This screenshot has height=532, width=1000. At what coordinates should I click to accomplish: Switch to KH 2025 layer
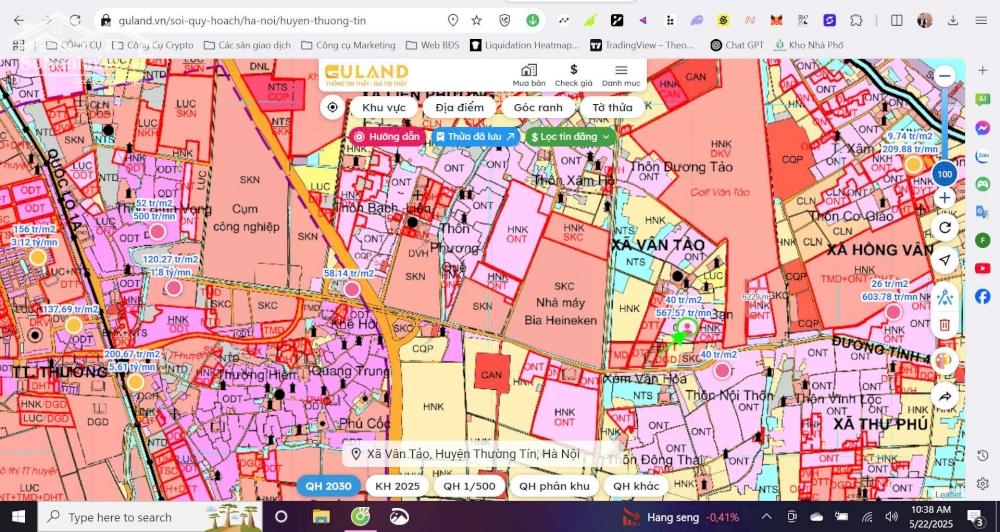click(x=397, y=486)
